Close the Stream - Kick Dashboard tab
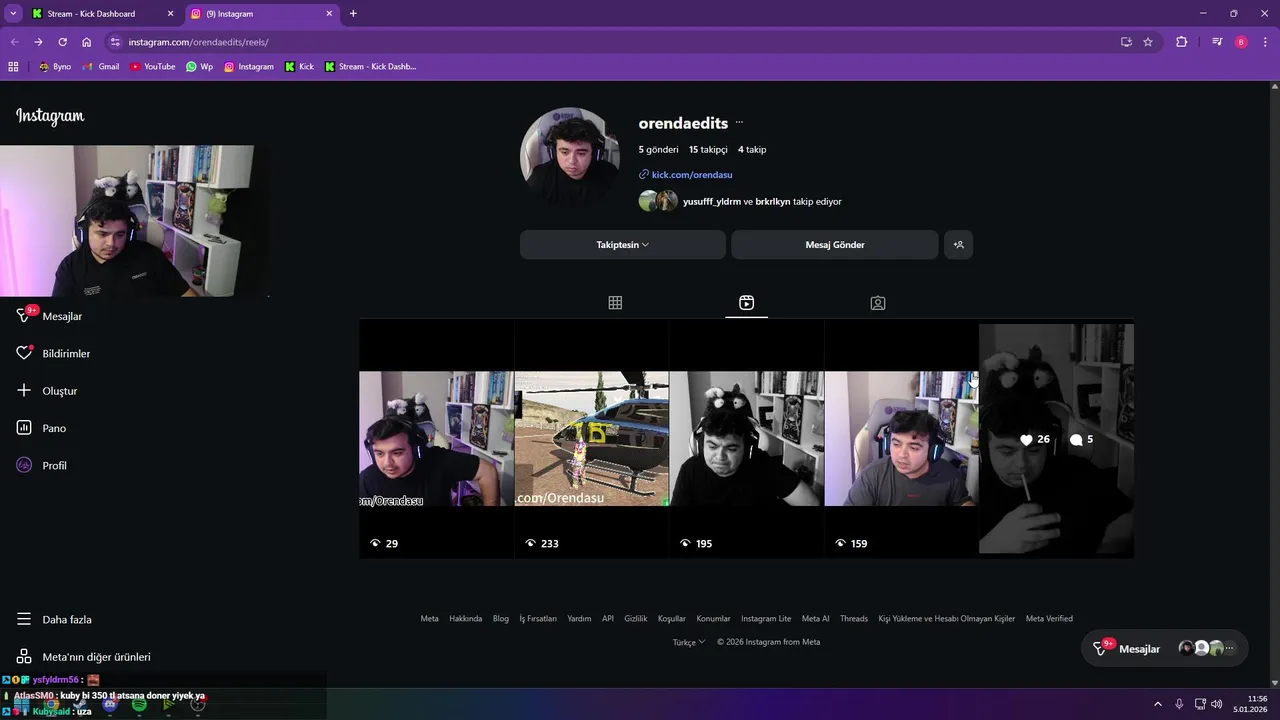Viewport: 1280px width, 720px height. (170, 14)
